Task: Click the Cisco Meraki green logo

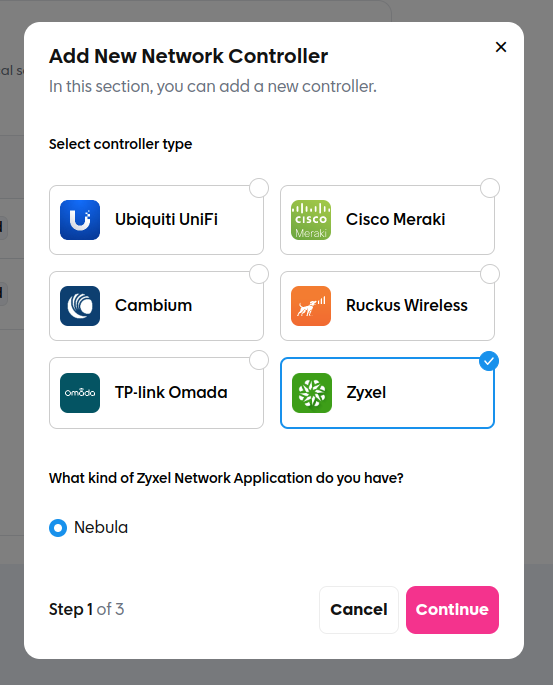Action: [311, 220]
